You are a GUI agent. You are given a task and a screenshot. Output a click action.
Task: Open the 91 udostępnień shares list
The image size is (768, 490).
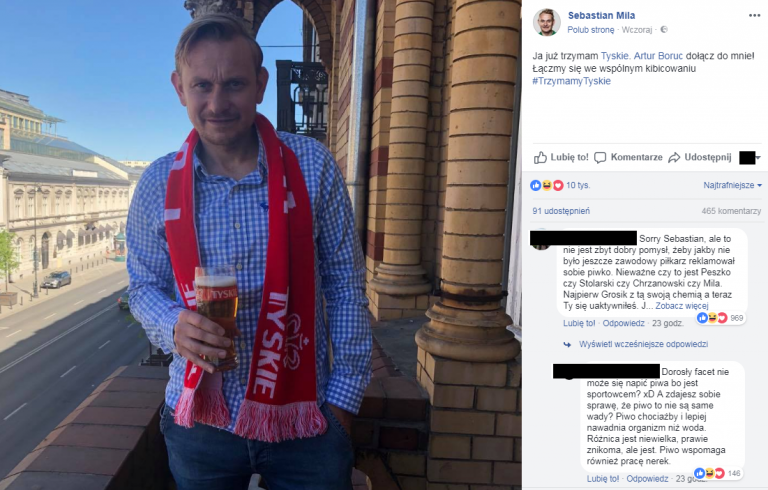(x=561, y=211)
